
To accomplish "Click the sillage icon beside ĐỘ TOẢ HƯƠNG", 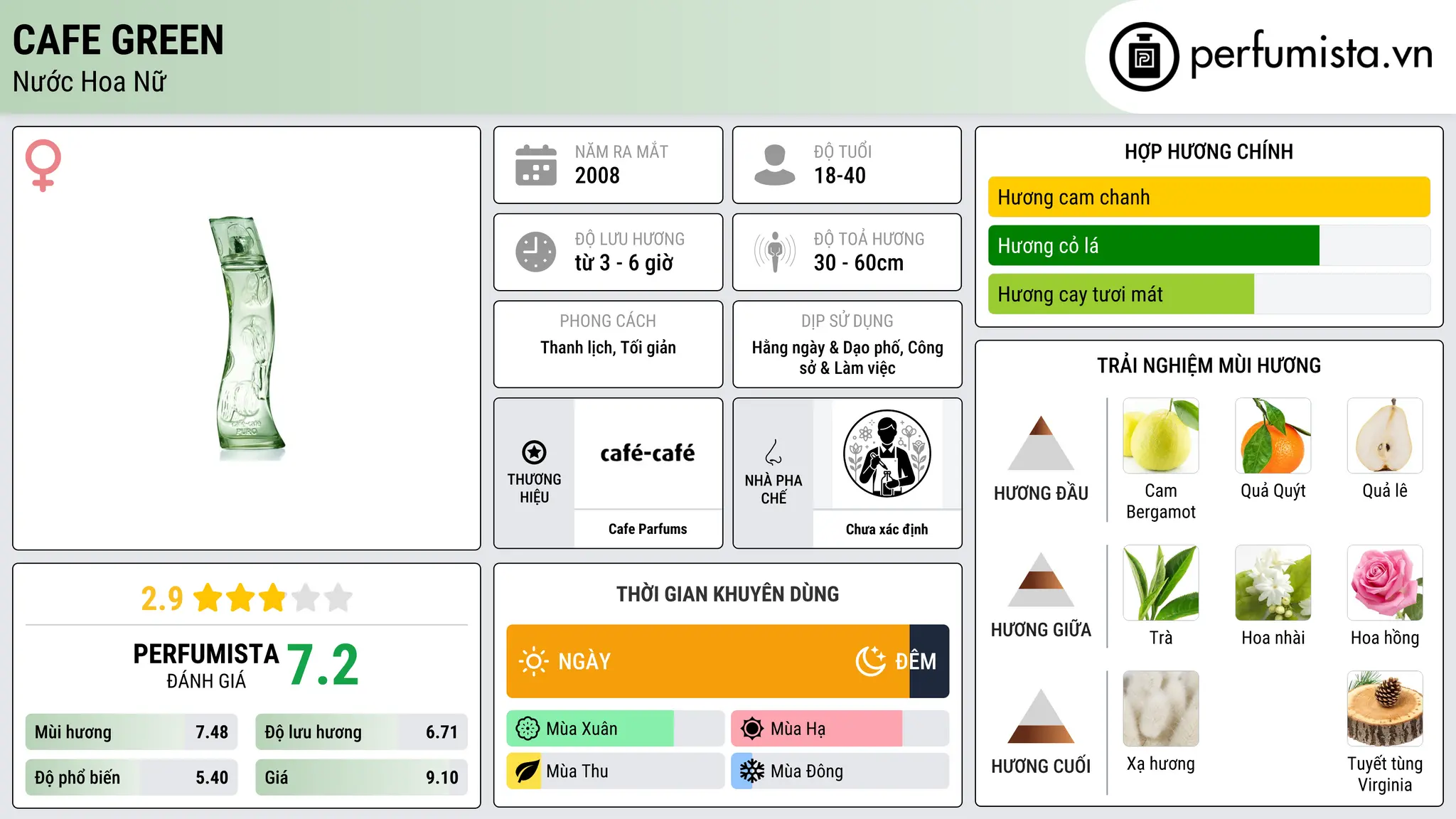I will coord(775,252).
